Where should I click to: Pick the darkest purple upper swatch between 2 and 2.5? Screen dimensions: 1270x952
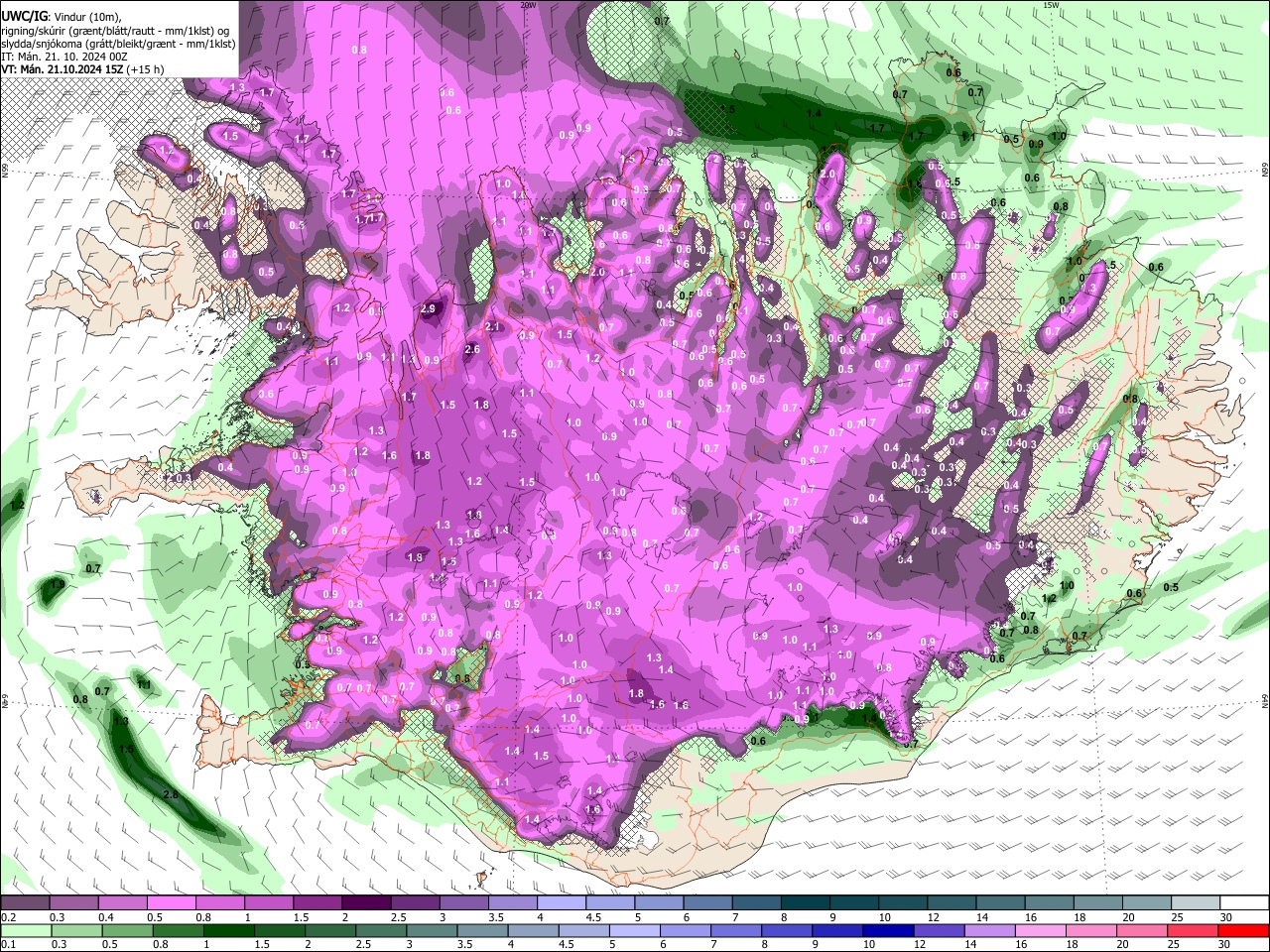click(366, 902)
